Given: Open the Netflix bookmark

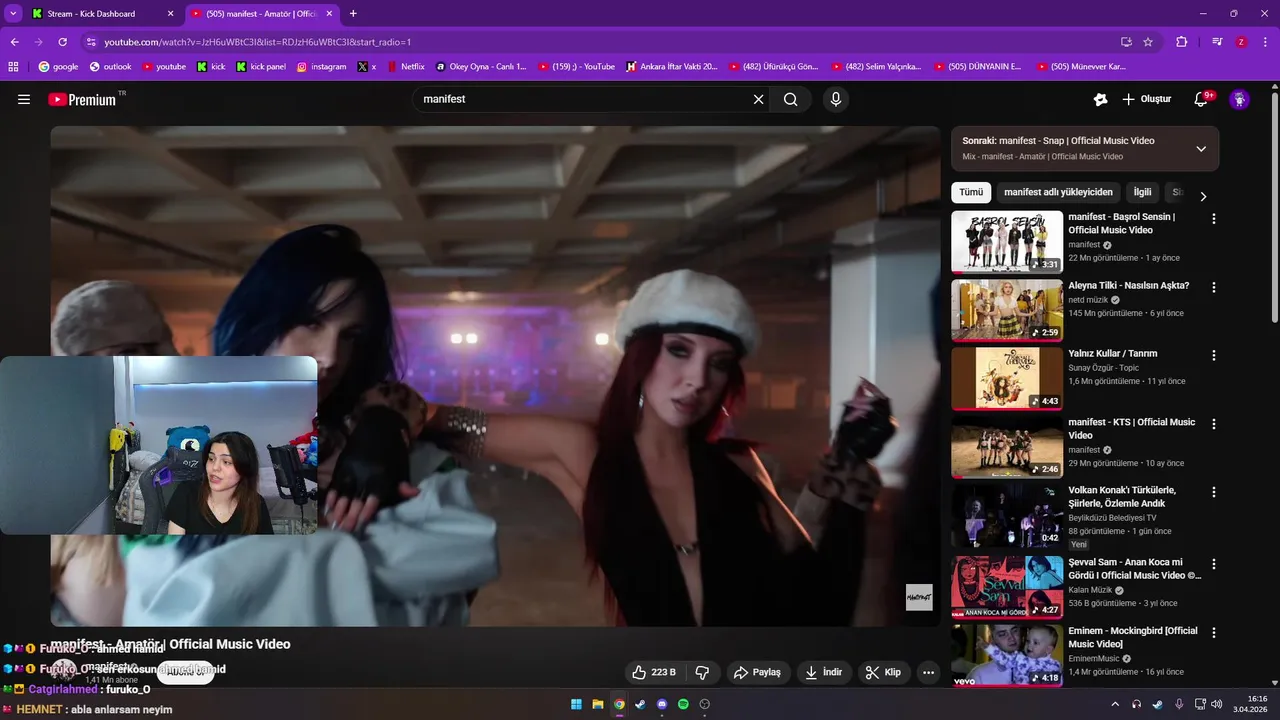Looking at the screenshot, I should point(405,67).
